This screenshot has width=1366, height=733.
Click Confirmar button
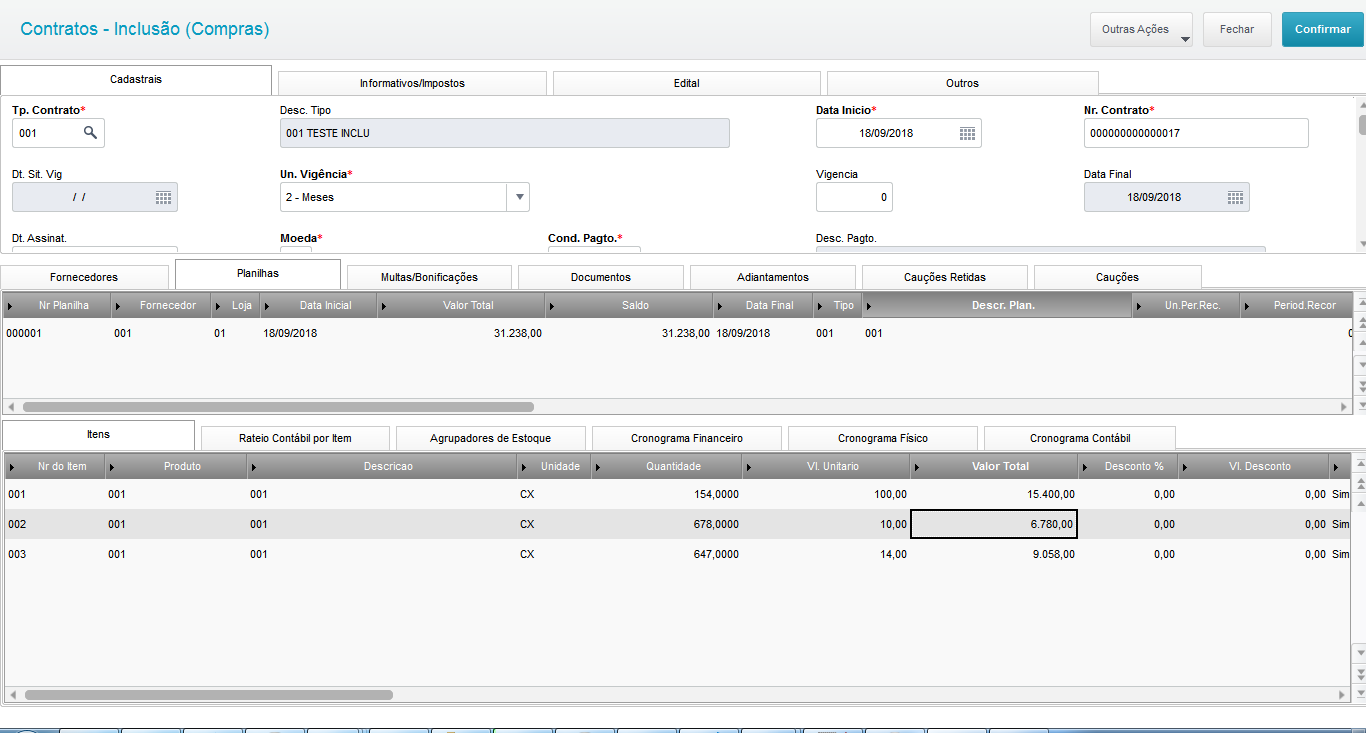(x=1322, y=29)
